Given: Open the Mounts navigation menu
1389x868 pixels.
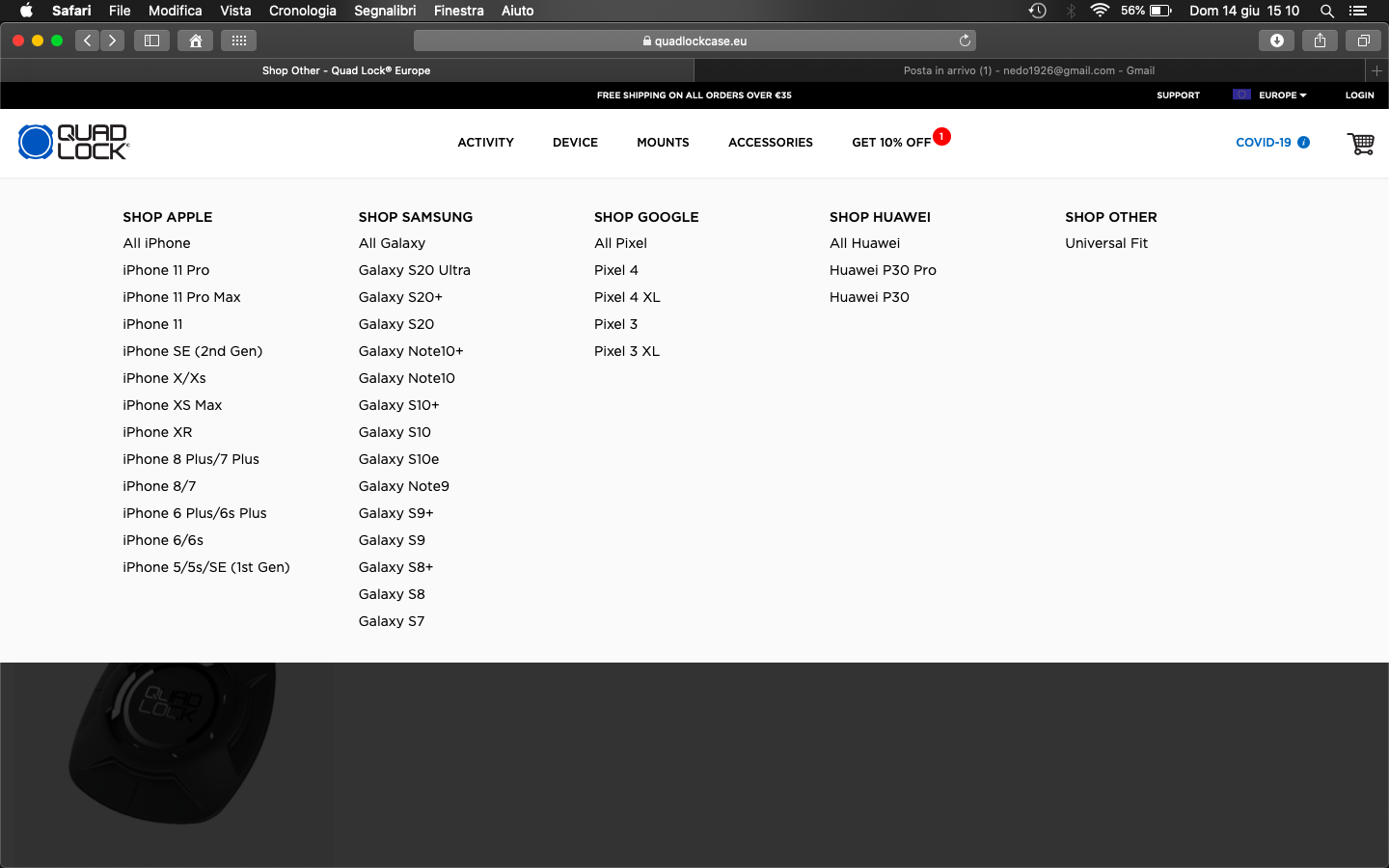Looking at the screenshot, I should [x=663, y=142].
